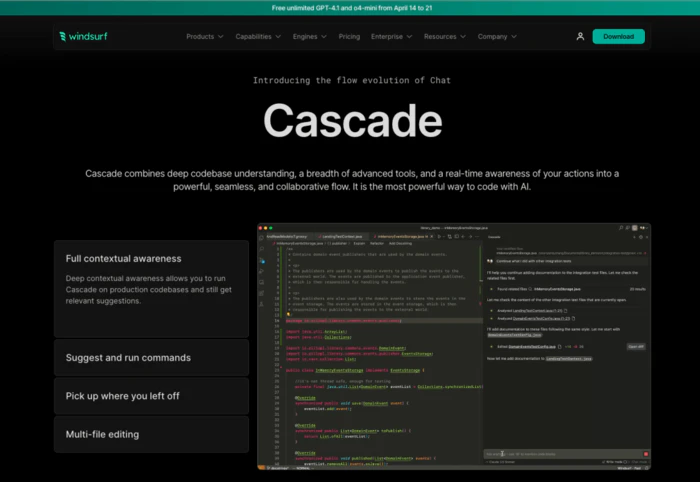Switch to the InMemoryEventsStorage.java tab
Viewport: 700px width, 482px height.
[x=401, y=237]
